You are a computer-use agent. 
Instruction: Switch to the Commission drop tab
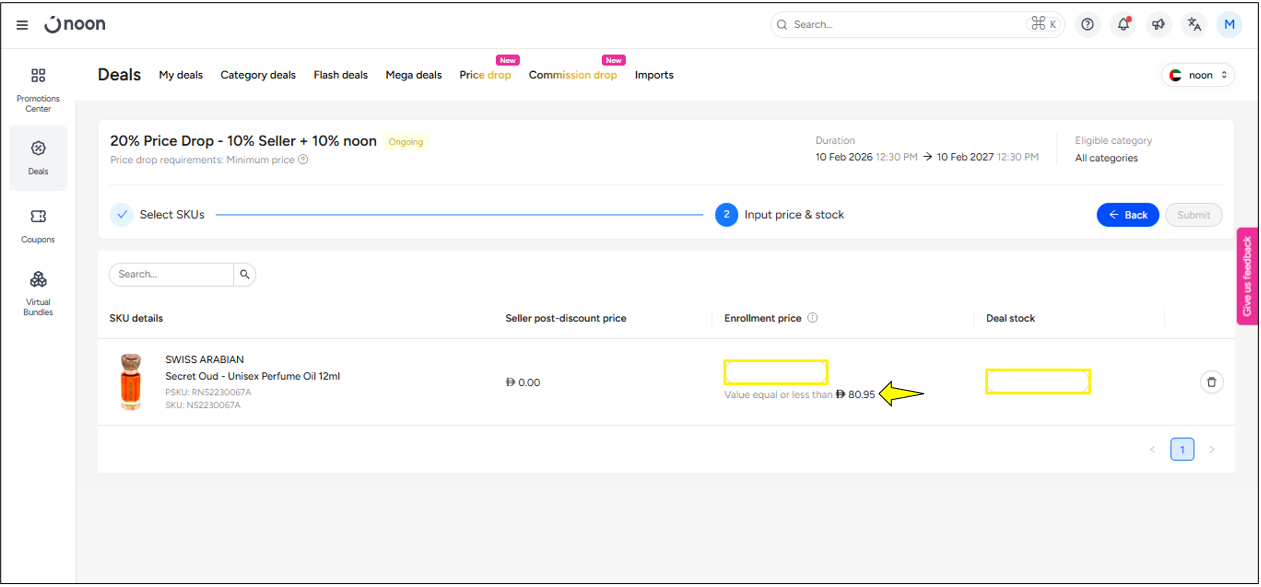click(x=572, y=75)
